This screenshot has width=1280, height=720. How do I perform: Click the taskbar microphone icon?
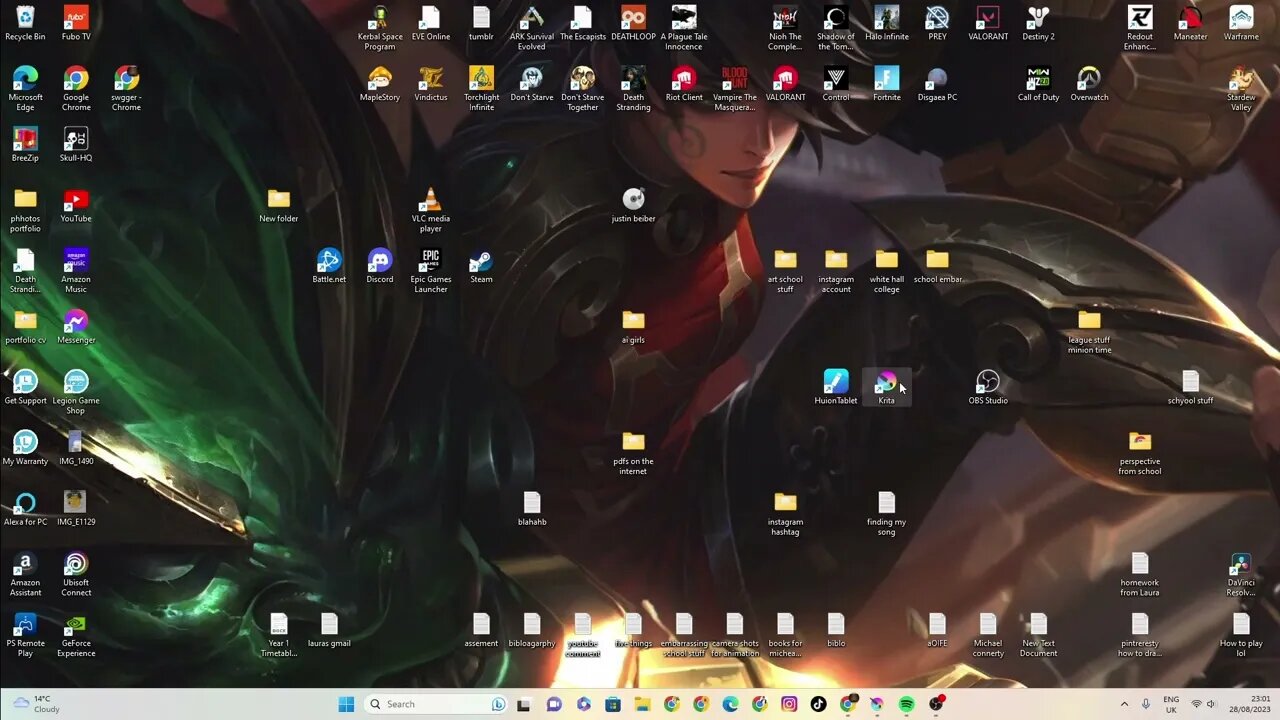(1146, 704)
